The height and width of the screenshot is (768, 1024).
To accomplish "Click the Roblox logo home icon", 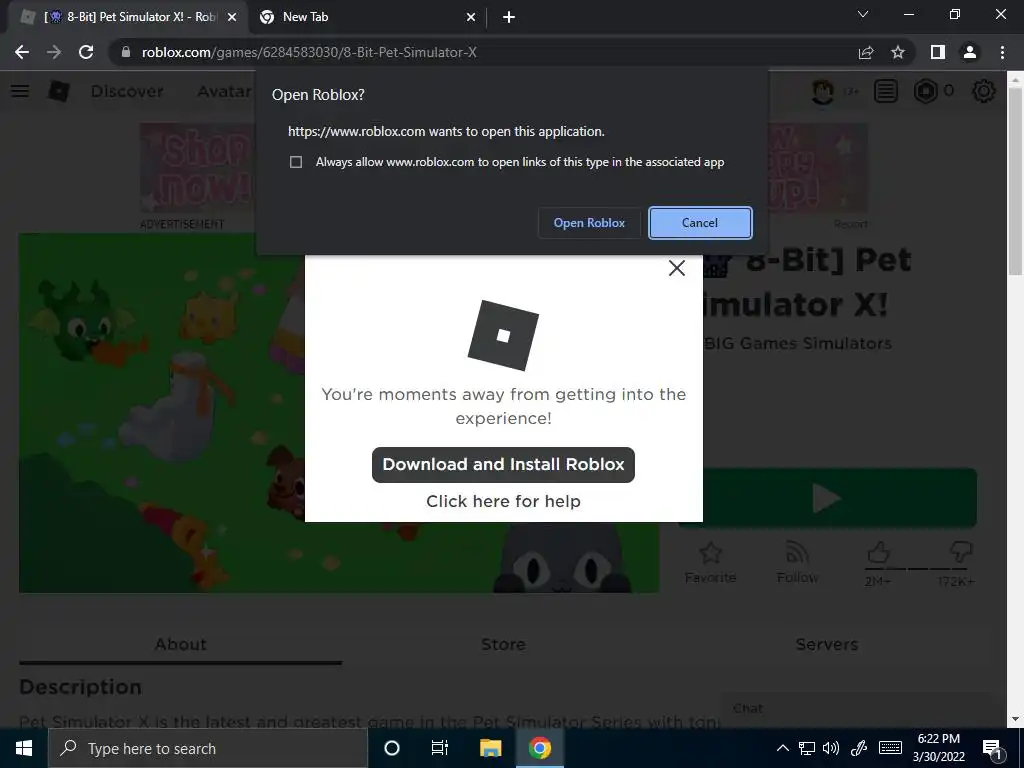I will tap(59, 91).
